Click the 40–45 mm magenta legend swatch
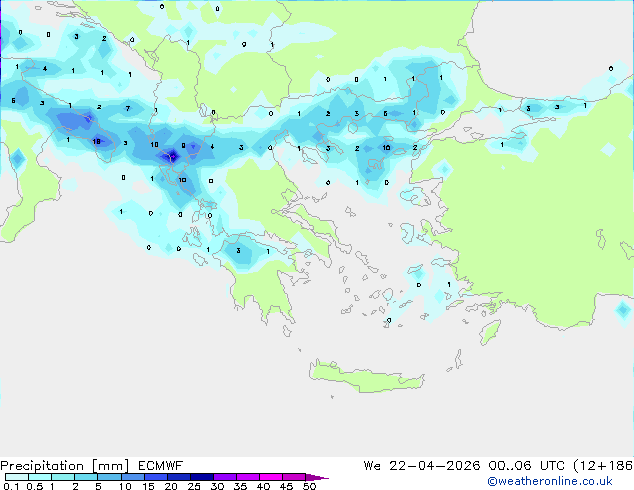This screenshot has width=634, height=490. coord(271,477)
